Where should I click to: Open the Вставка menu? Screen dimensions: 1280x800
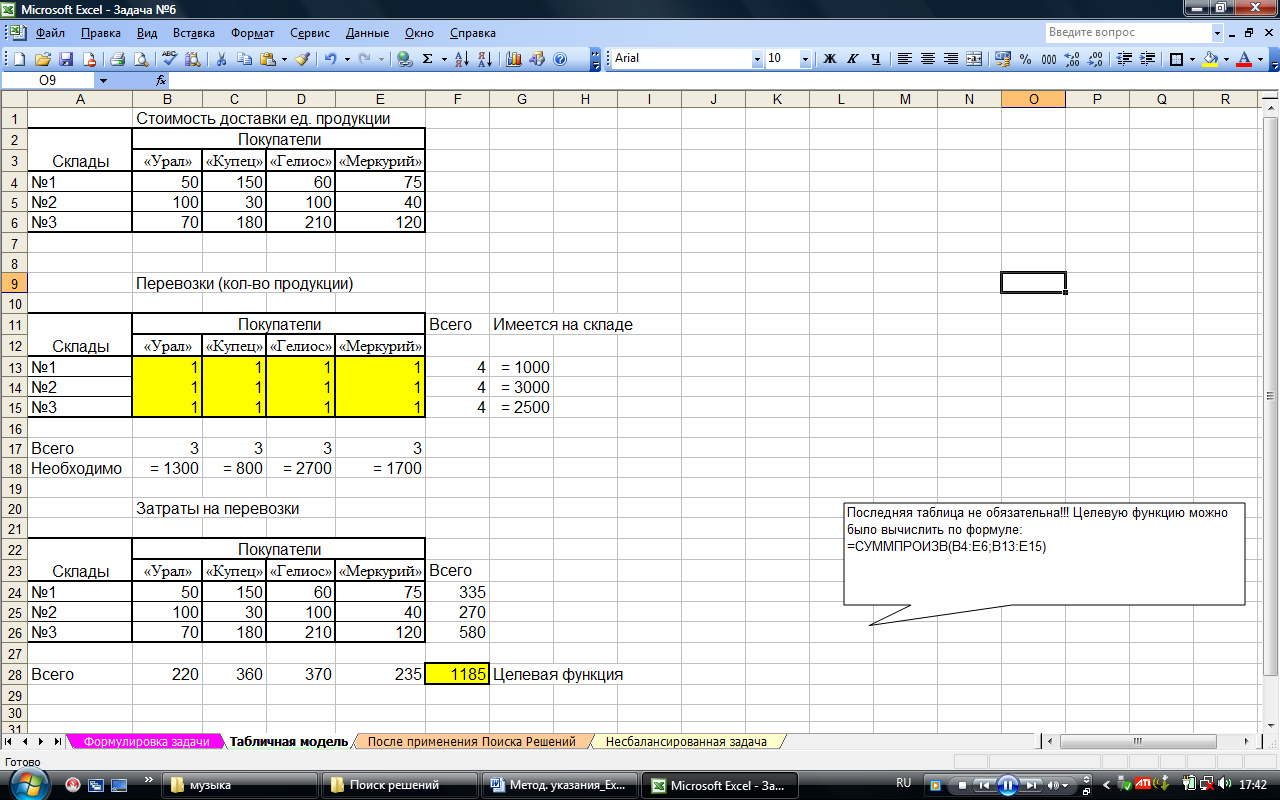193,33
